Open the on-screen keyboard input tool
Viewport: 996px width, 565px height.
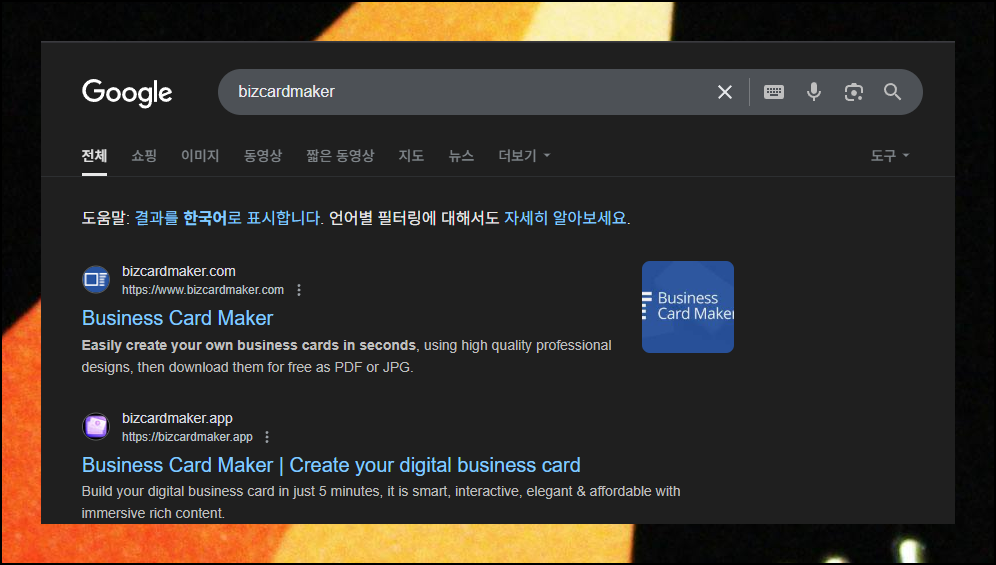774,92
